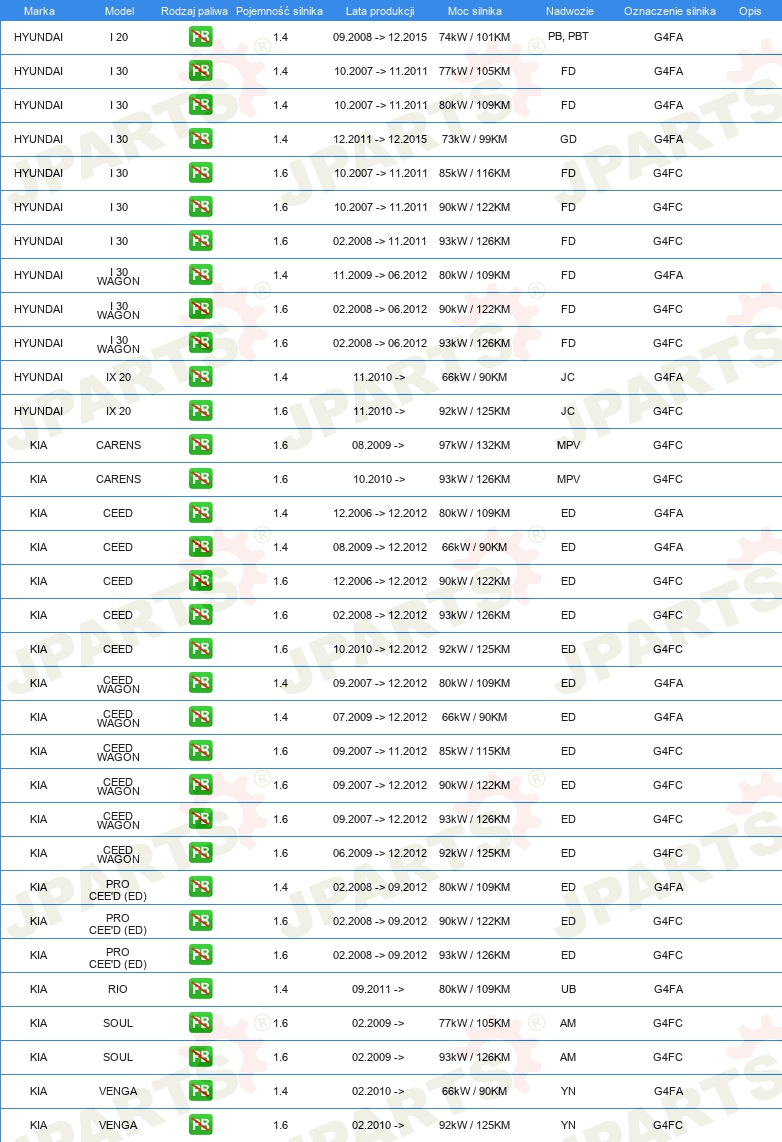The width and height of the screenshot is (782, 1142).
Task: Click the 'JC' body cell in the IX 20 1.4 row
Action: pyautogui.click(x=568, y=377)
